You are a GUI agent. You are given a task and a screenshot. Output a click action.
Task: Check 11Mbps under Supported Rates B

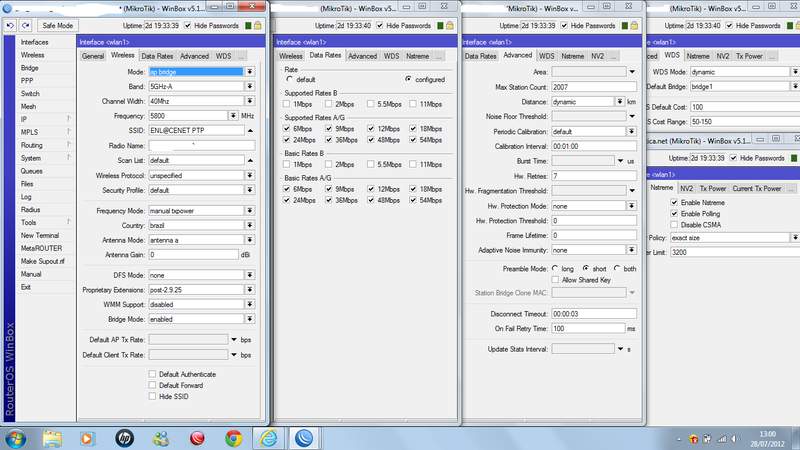click(413, 104)
